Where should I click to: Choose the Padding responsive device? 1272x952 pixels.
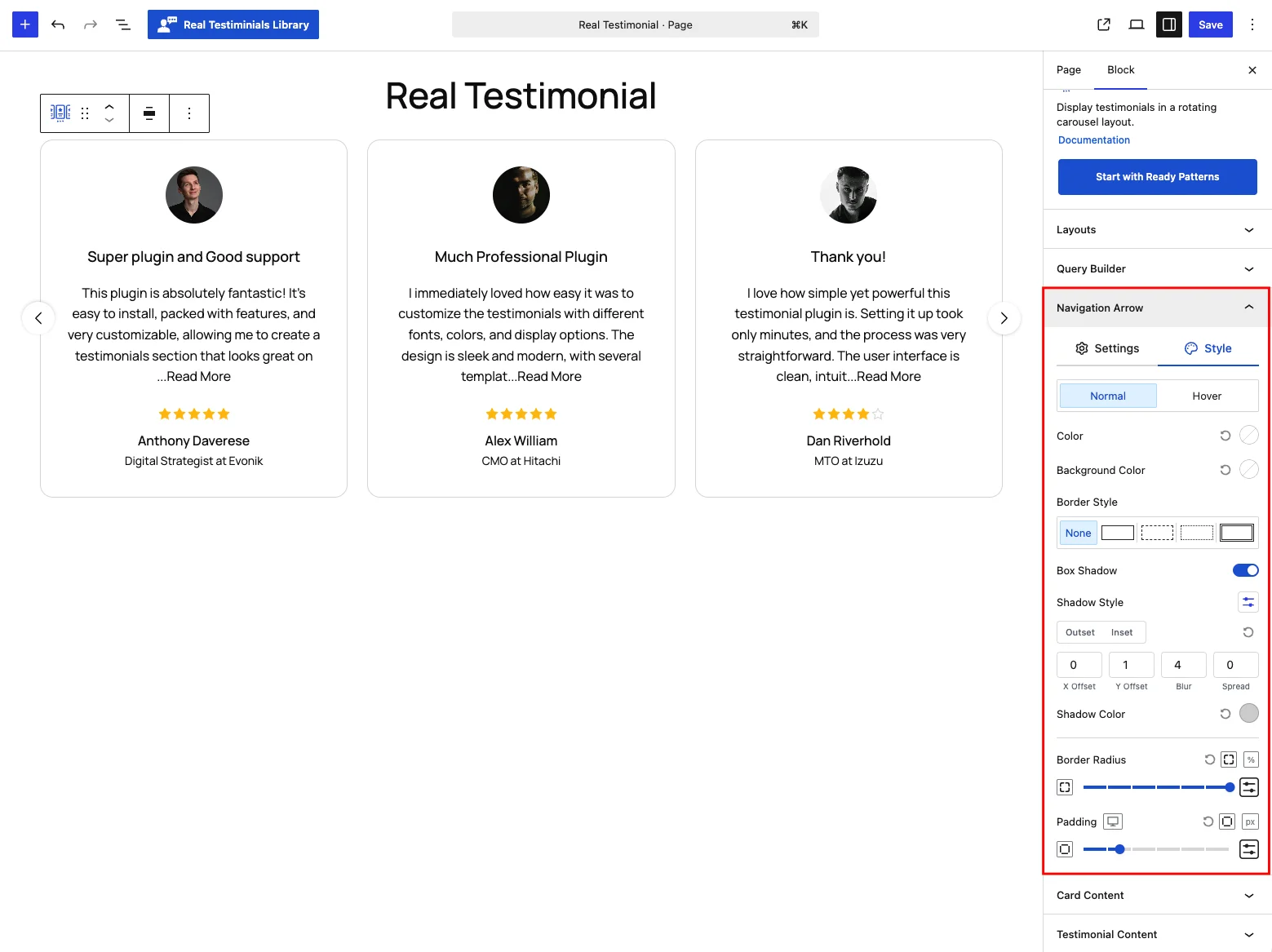pos(1113,821)
